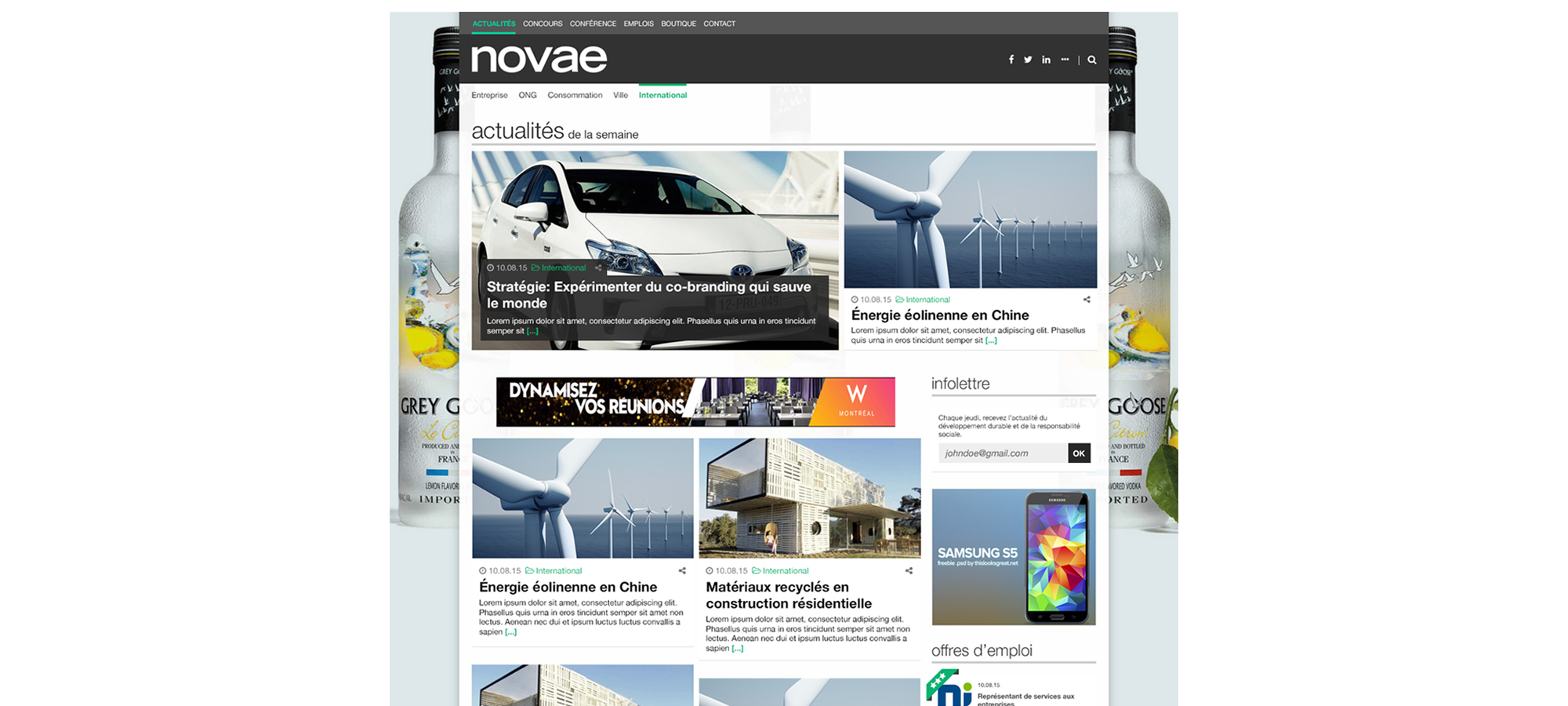Click International tag on featured car article

click(x=559, y=267)
